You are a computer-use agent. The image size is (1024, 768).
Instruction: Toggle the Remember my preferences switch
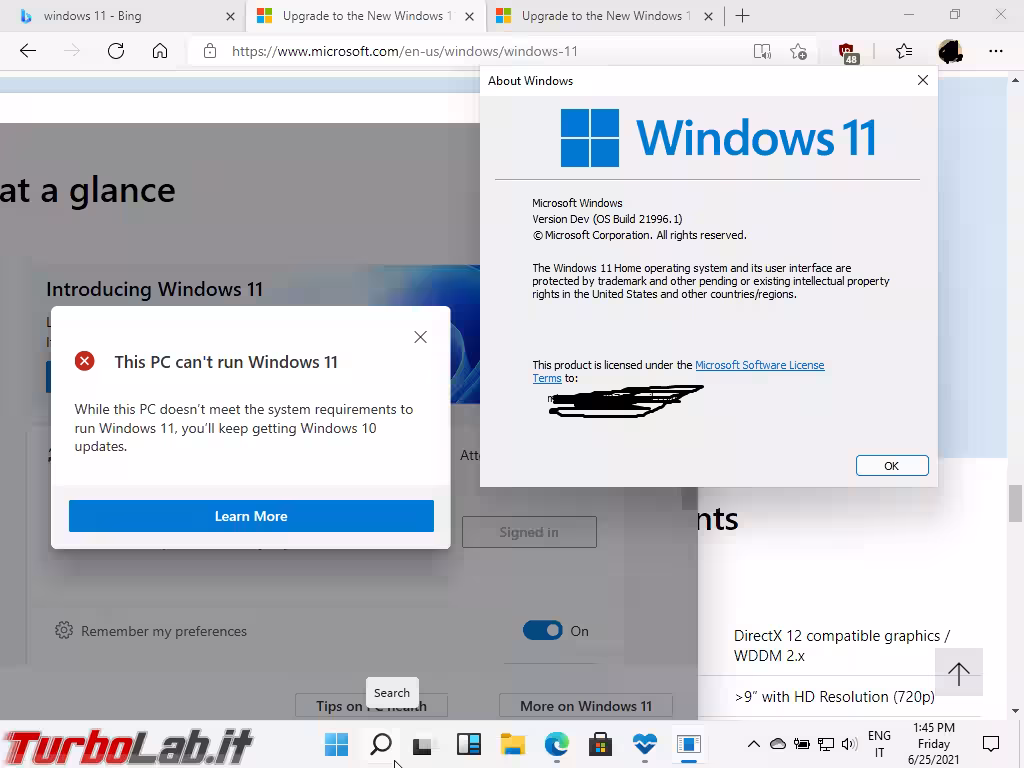pyautogui.click(x=542, y=630)
